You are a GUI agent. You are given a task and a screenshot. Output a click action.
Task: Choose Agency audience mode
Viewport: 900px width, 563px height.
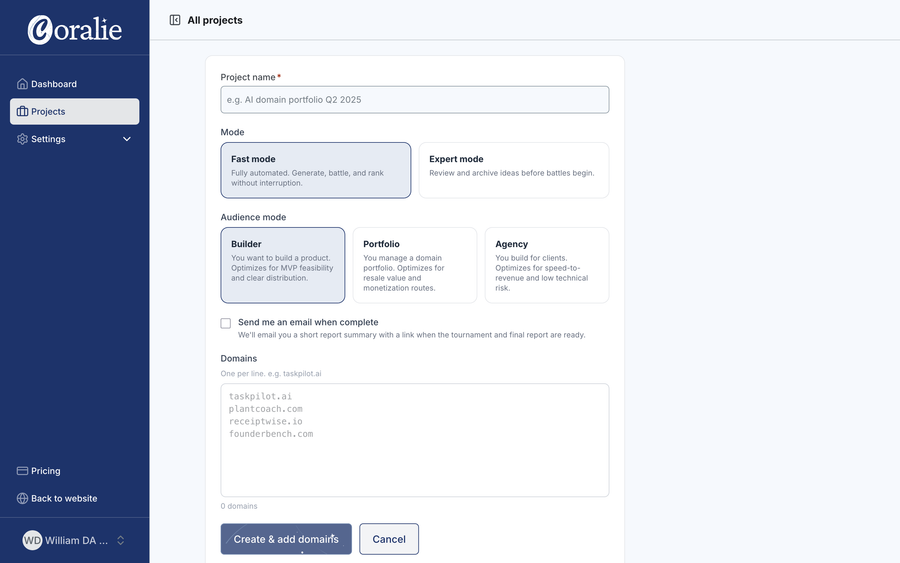546,265
